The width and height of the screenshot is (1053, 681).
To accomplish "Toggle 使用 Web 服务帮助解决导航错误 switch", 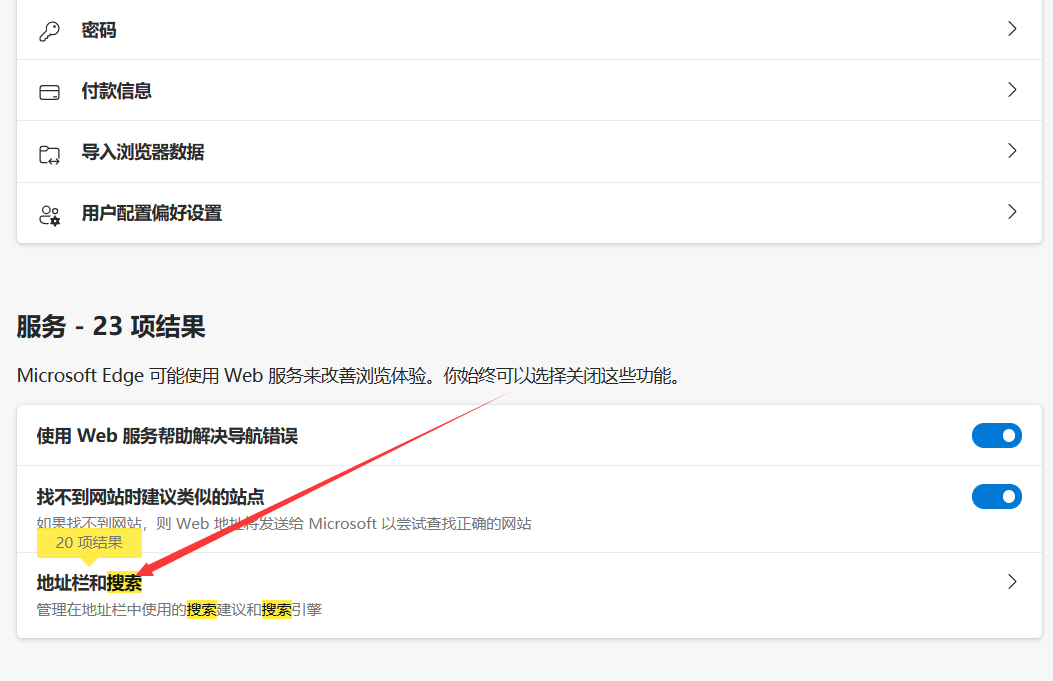I will (997, 435).
